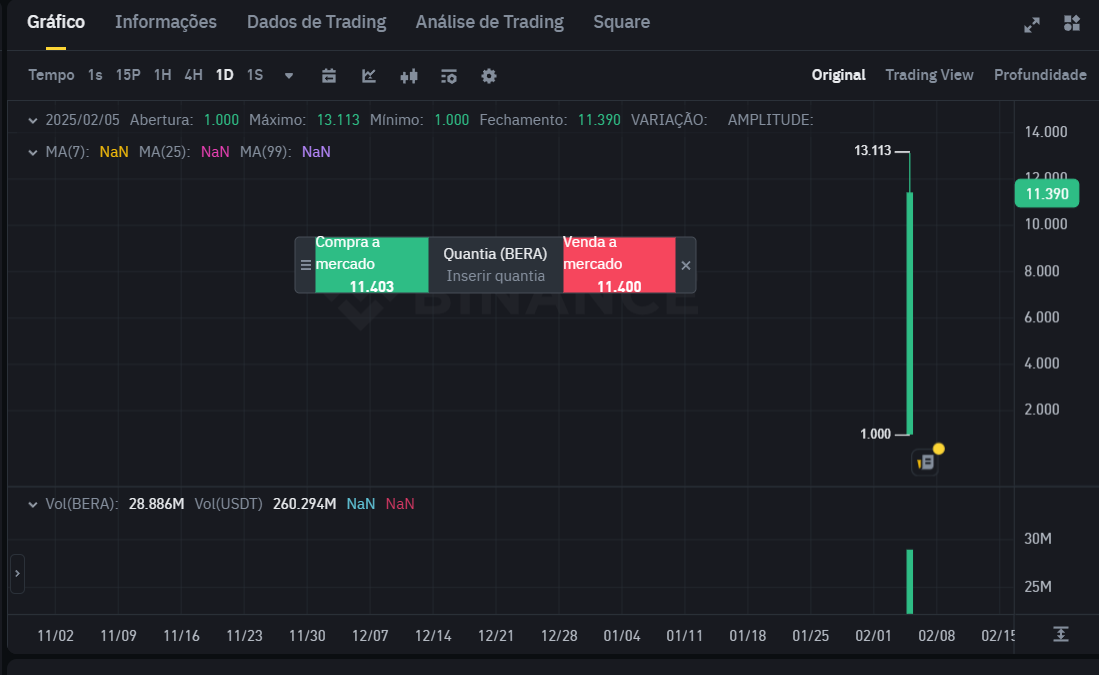
Task: Click the 12/07 date on time axis
Action: [370, 636]
